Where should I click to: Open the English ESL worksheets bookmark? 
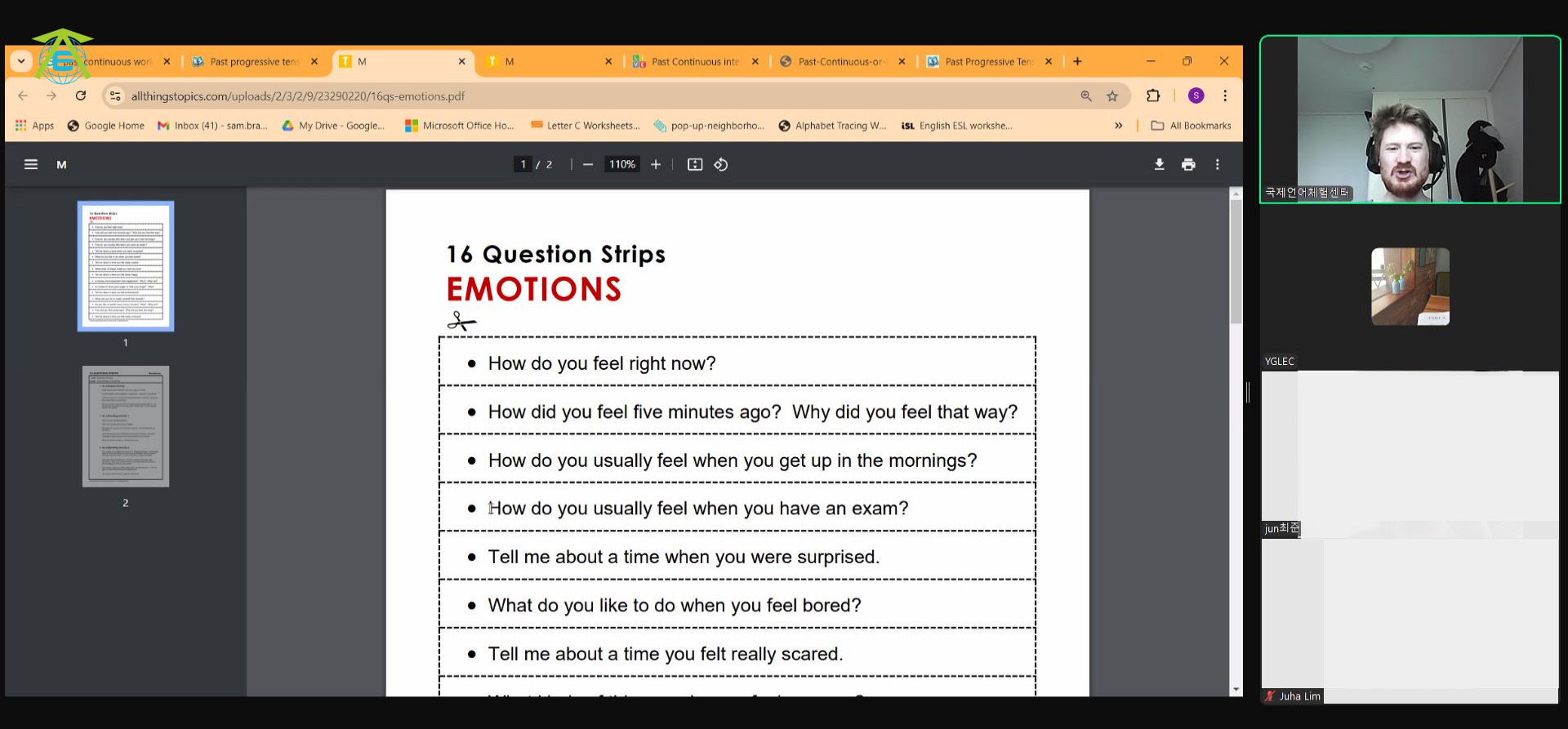click(x=956, y=126)
